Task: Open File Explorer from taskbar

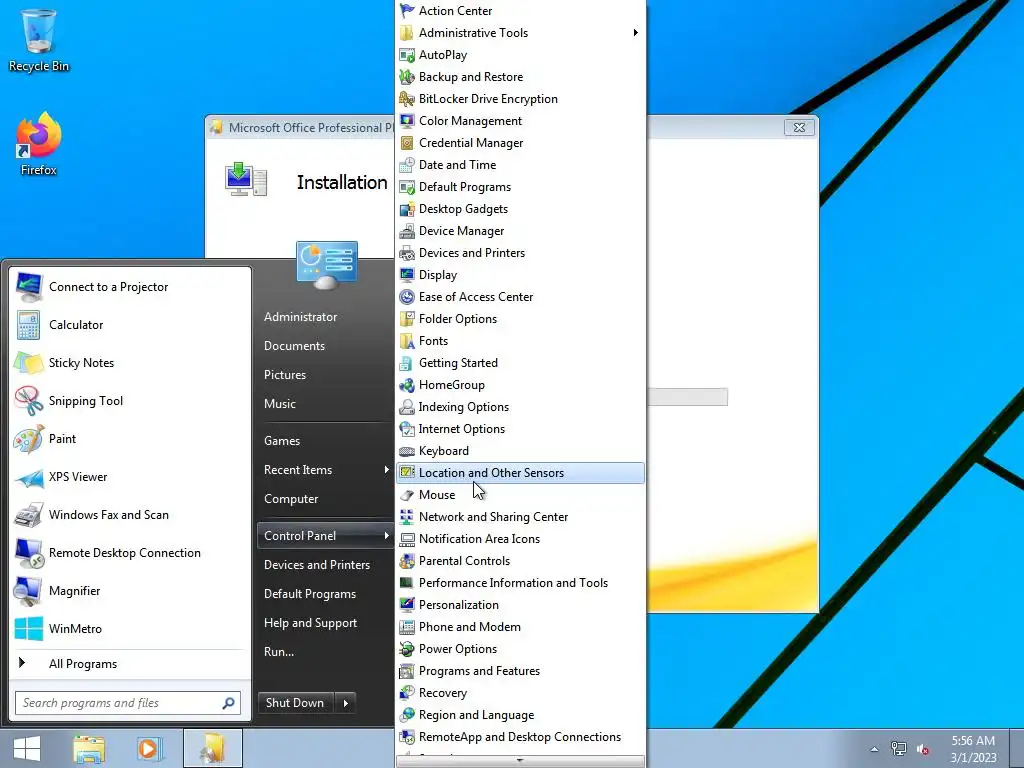Action: (89, 748)
